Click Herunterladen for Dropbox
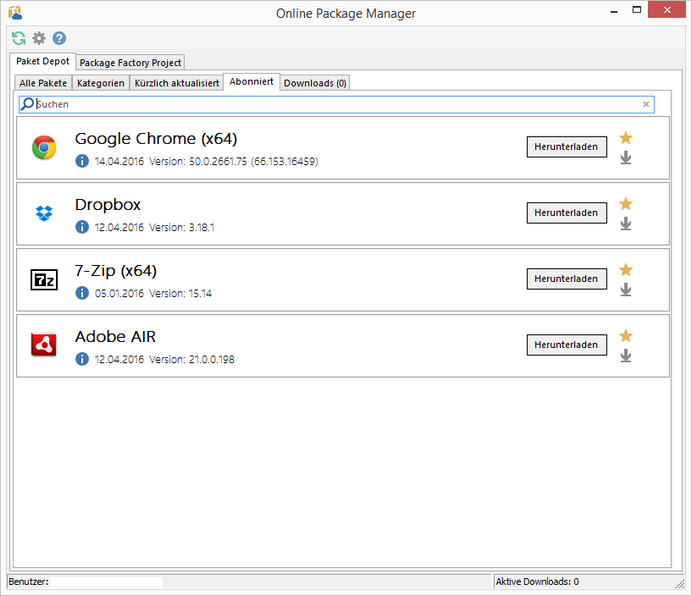This screenshot has width=692, height=596. [x=566, y=213]
